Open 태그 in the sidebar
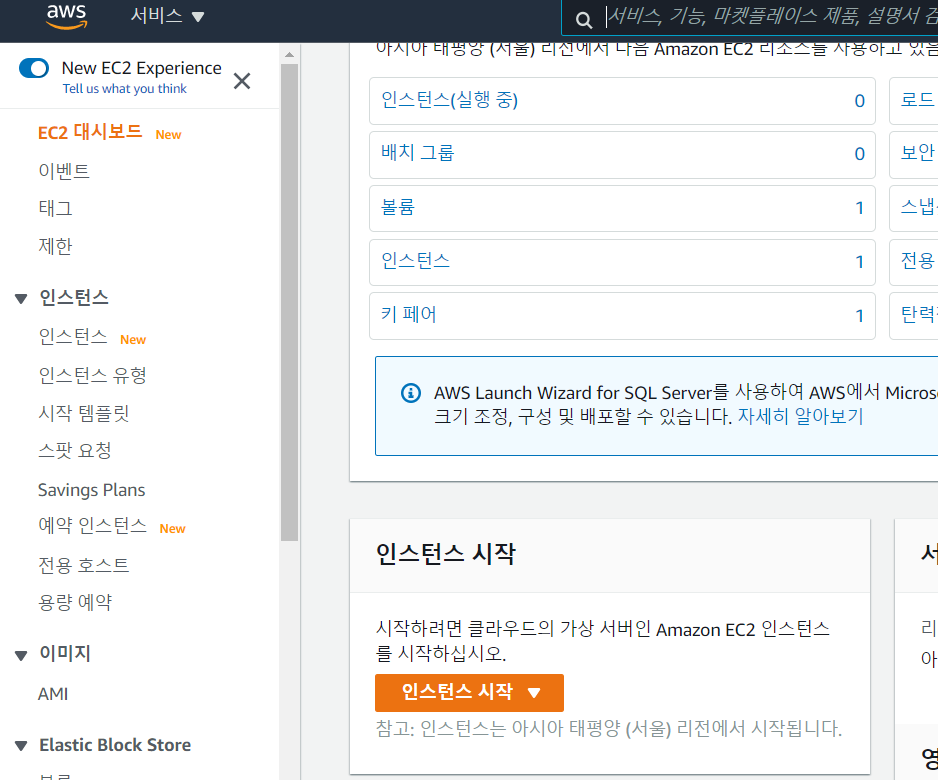 [55, 208]
